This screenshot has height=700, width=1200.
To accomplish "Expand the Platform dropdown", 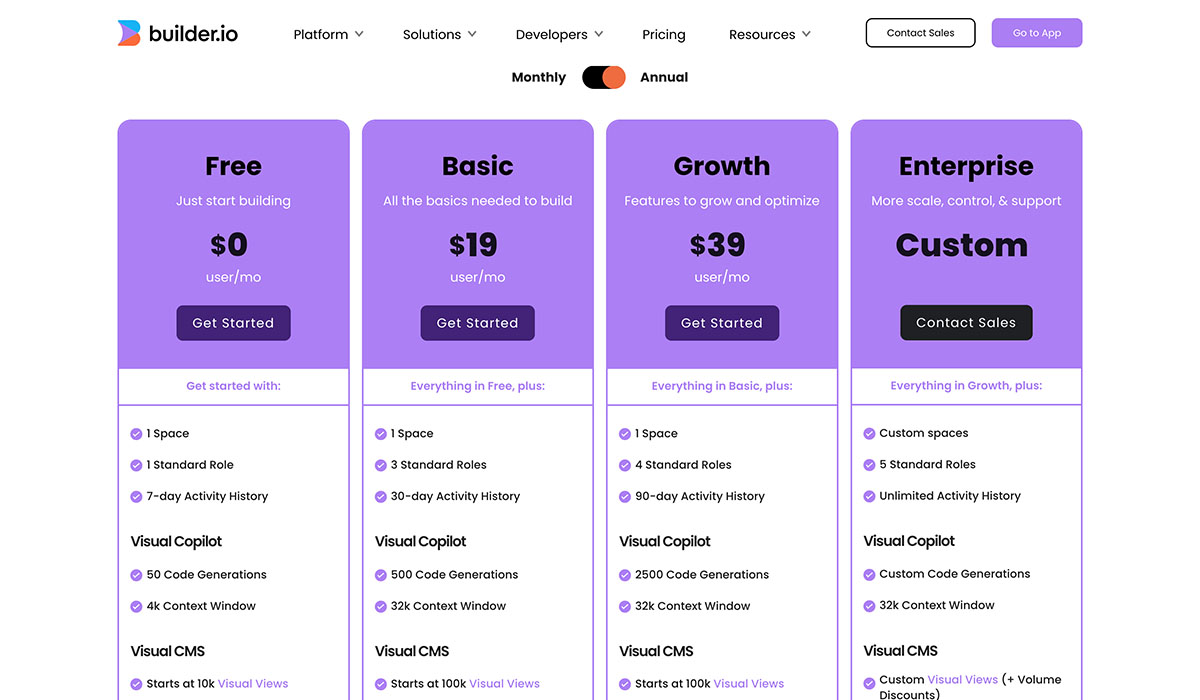I will point(327,34).
